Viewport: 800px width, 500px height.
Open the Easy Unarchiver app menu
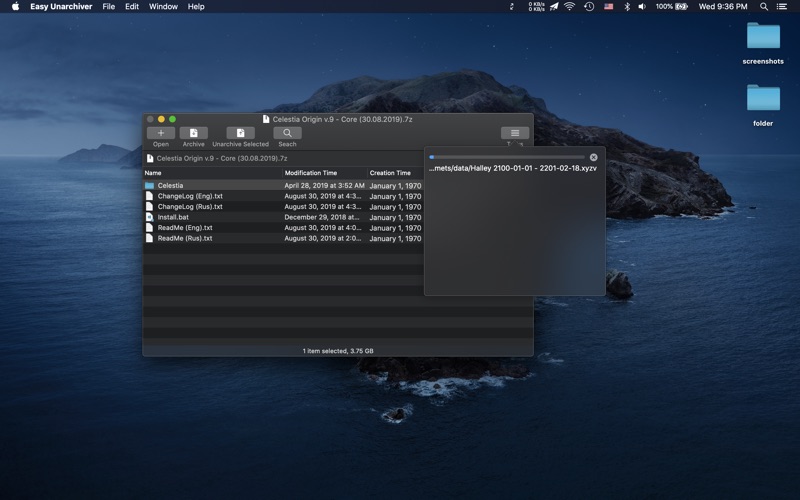[61, 7]
